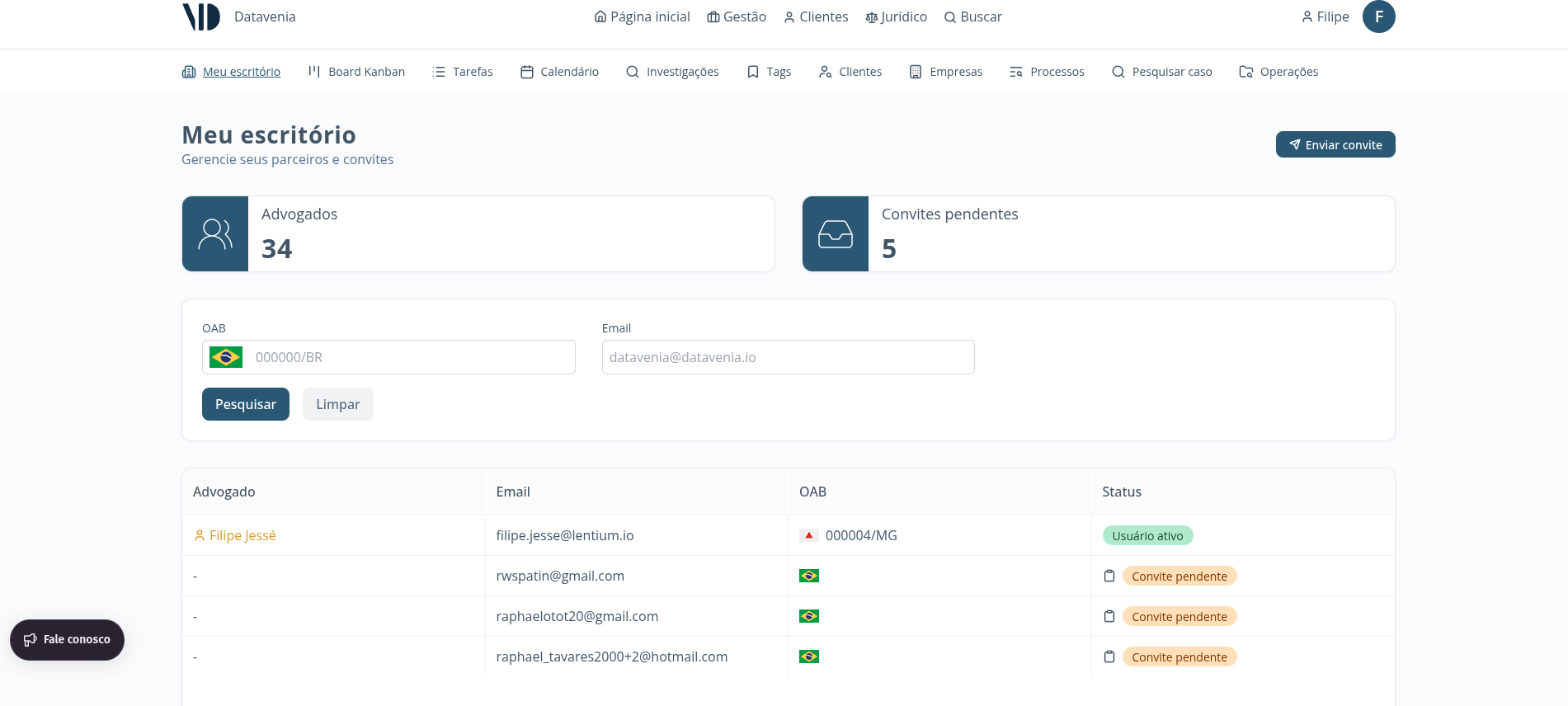Screen dimensions: 1568x706
Task: Click the Datavenia logo icon
Action: (x=201, y=16)
